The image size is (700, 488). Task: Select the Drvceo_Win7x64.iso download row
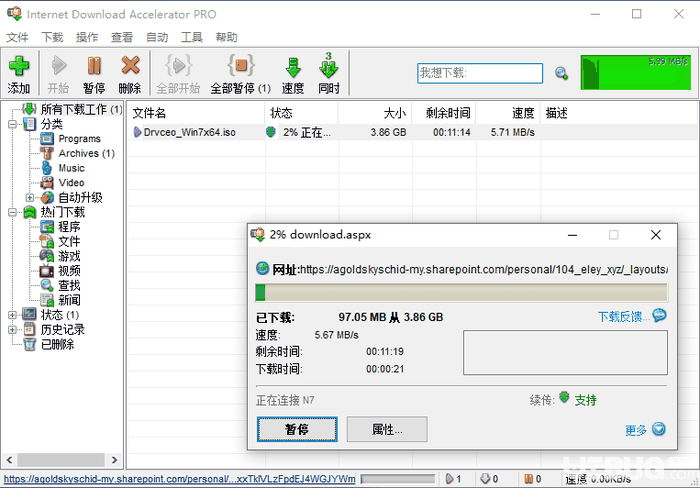point(413,132)
